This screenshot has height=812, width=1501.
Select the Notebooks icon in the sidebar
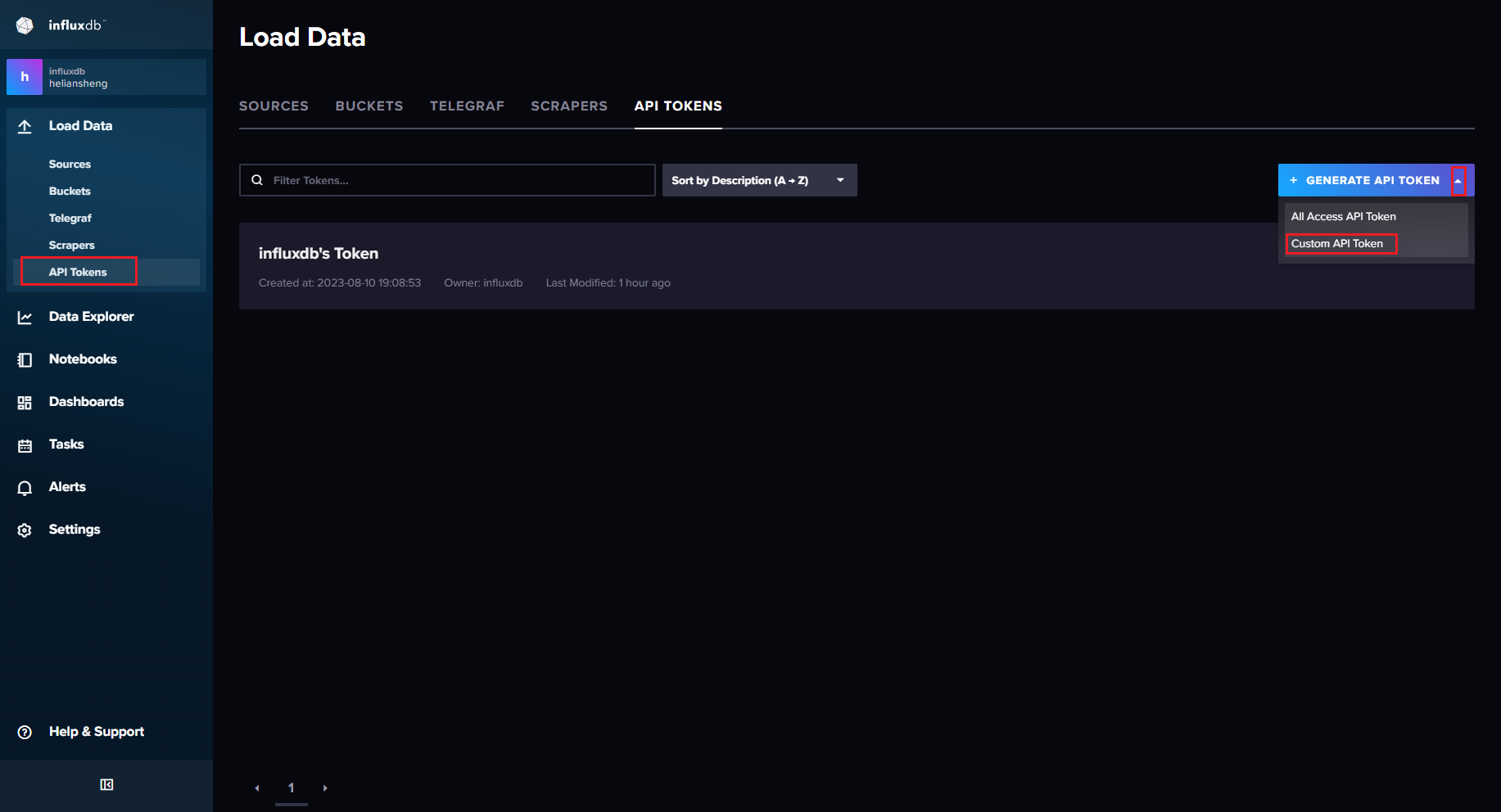(x=25, y=359)
